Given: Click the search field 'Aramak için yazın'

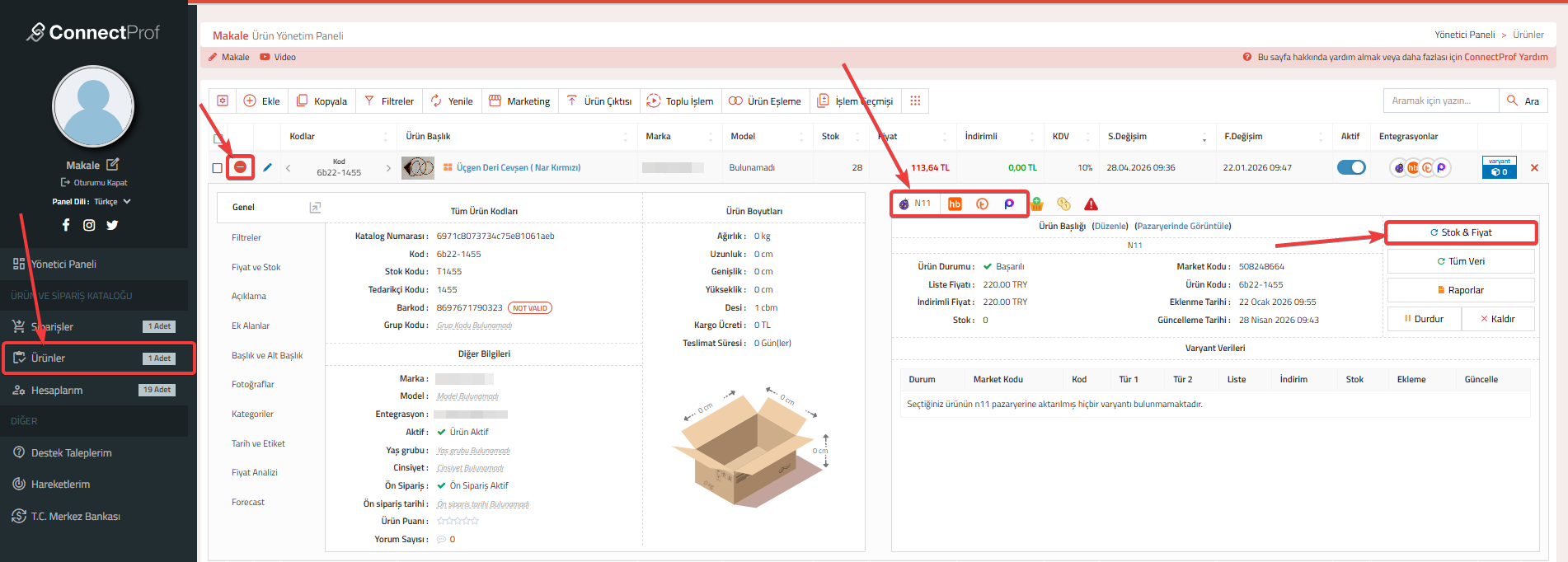Looking at the screenshot, I should coord(1439,101).
